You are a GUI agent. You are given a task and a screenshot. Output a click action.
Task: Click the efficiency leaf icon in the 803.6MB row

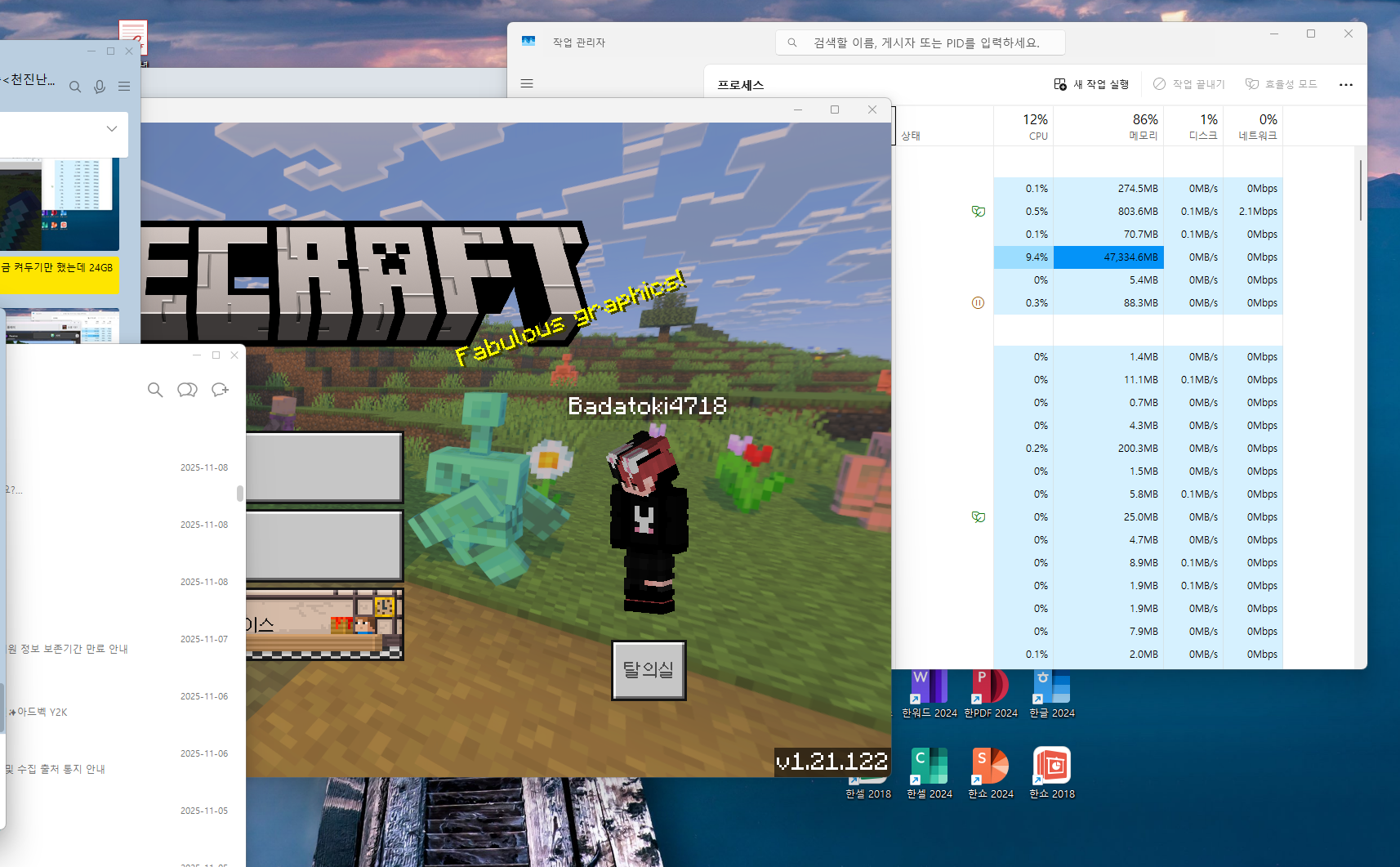pyautogui.click(x=979, y=212)
